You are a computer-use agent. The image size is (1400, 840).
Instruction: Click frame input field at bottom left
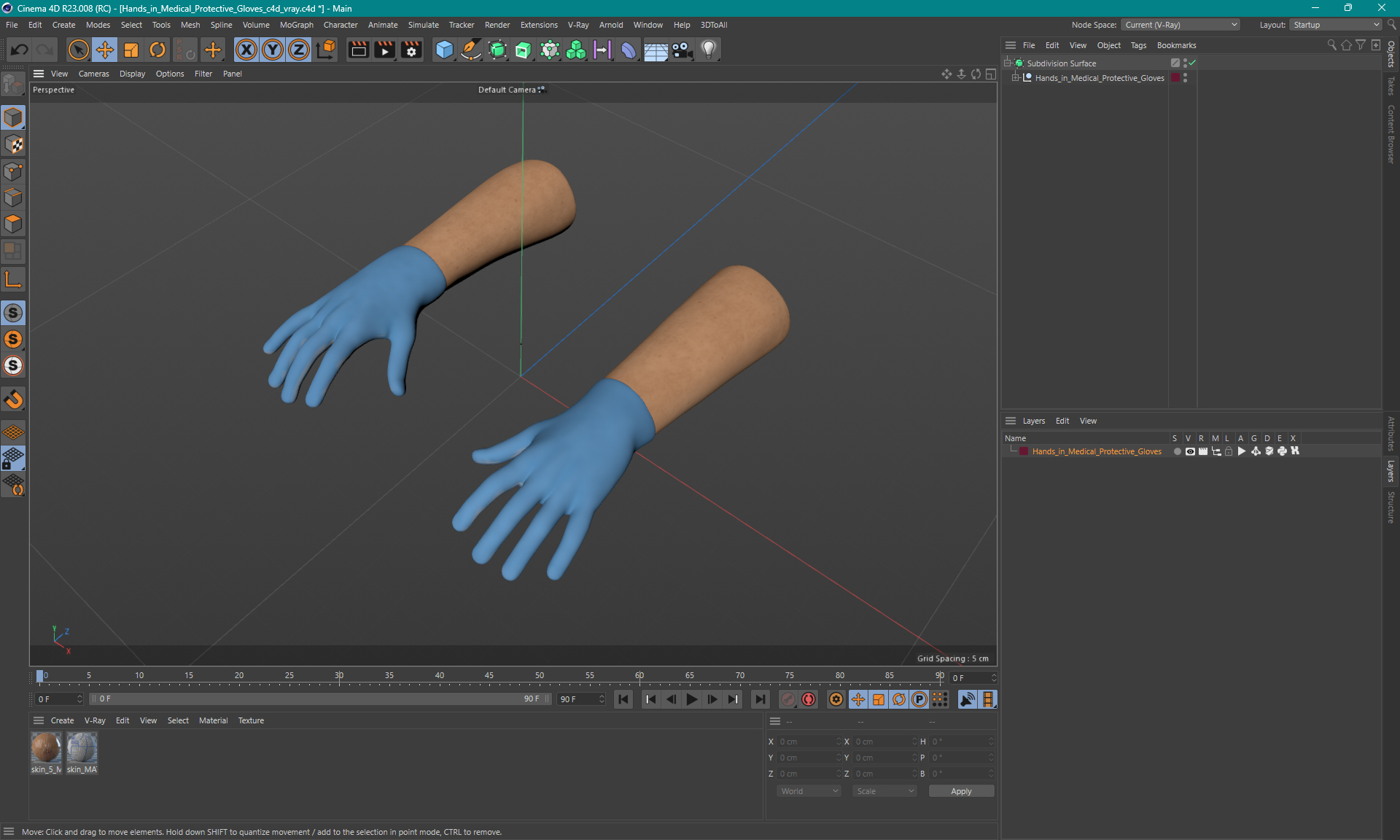click(56, 699)
